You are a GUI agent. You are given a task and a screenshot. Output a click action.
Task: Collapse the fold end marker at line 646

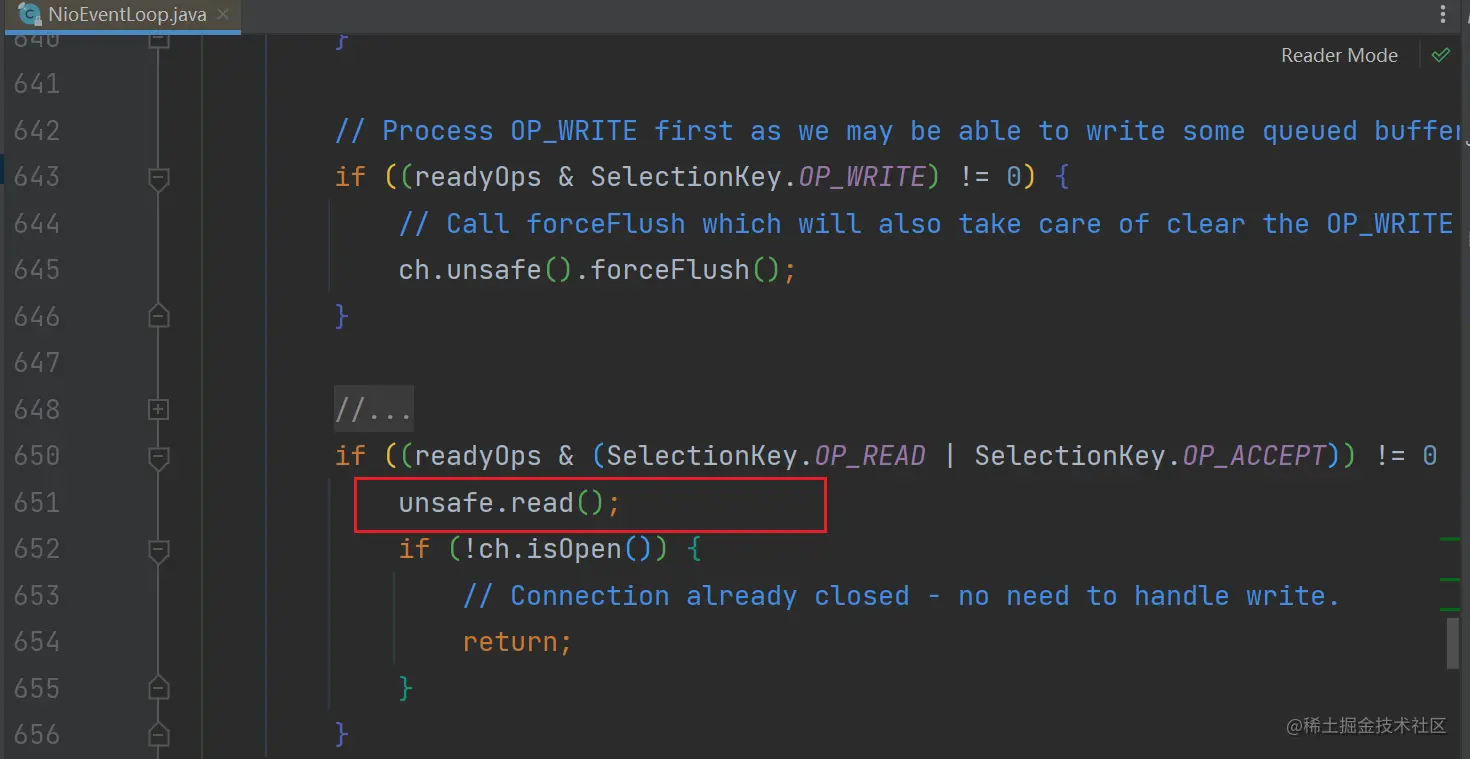158,316
